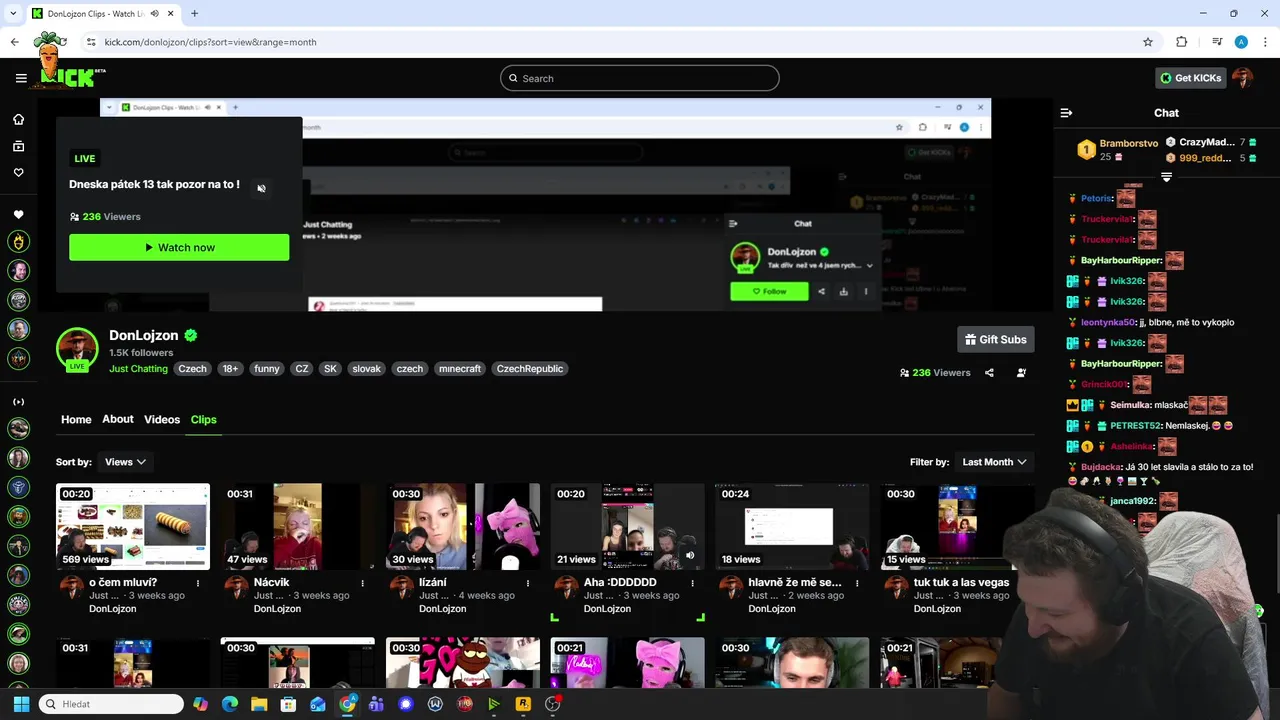This screenshot has width=1280, height=720.
Task: Switch to the Home tab
Action: [x=76, y=420]
